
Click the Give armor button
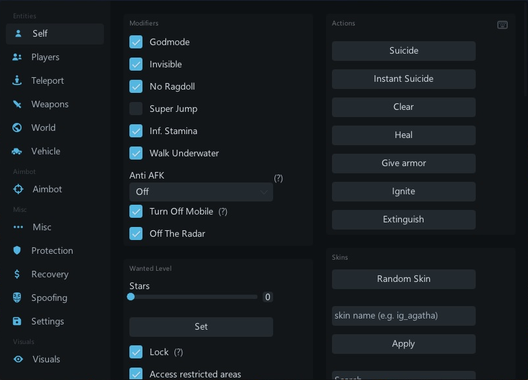tap(404, 163)
